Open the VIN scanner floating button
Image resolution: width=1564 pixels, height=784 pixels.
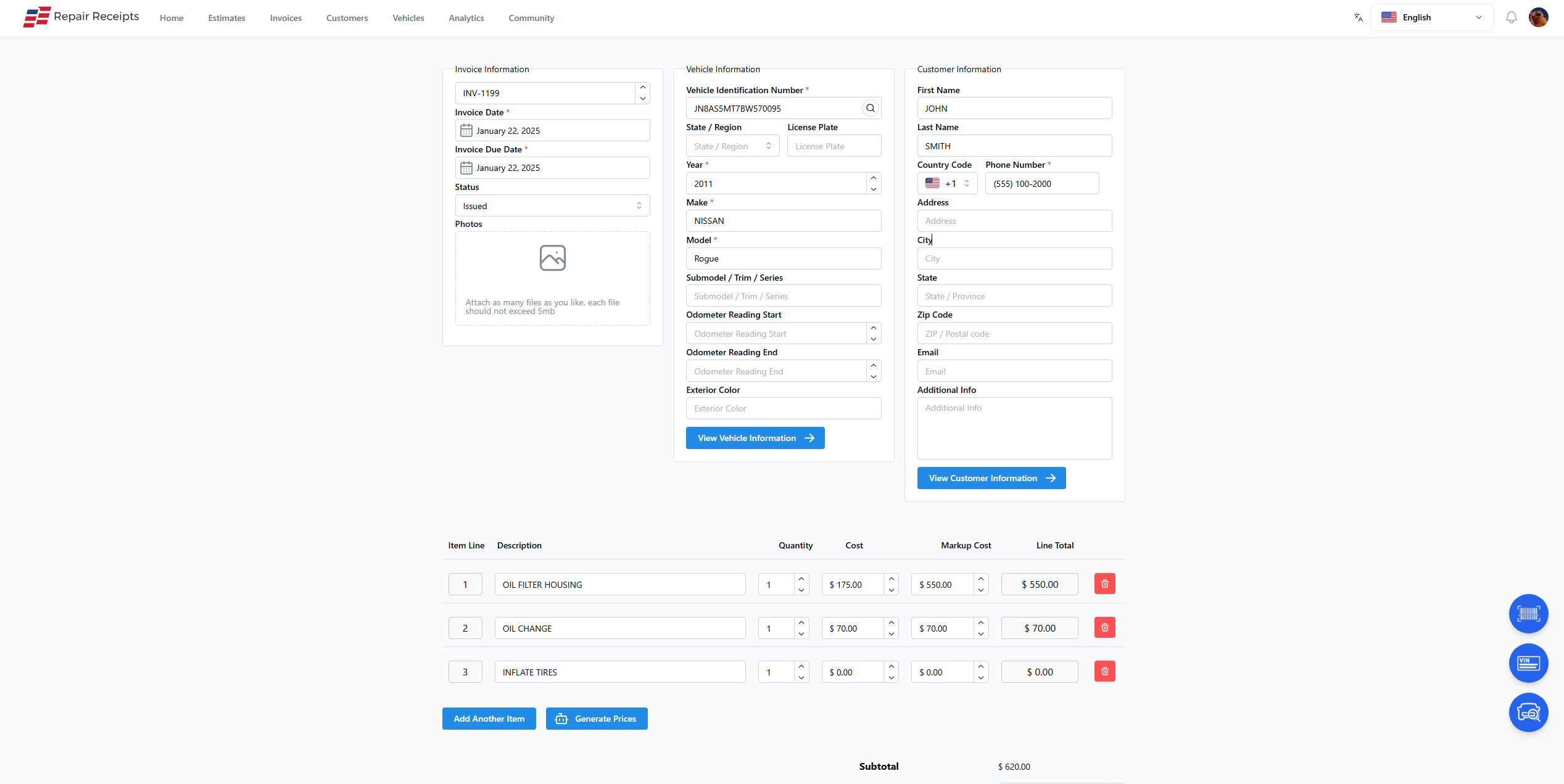pyautogui.click(x=1528, y=663)
